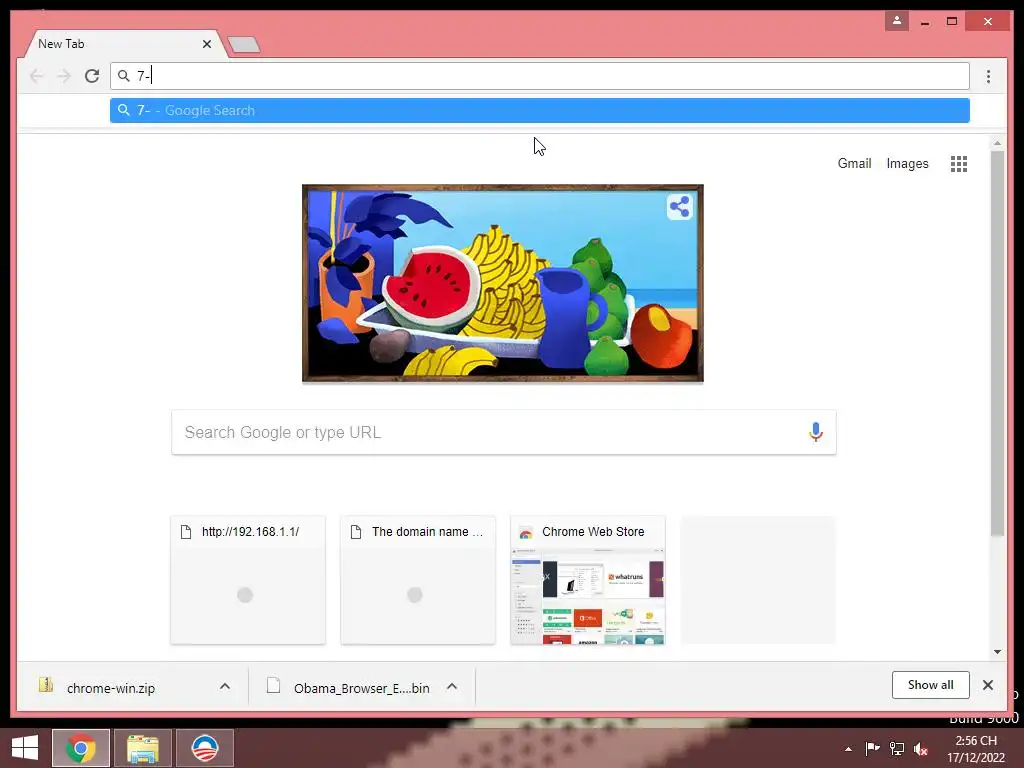Open the chrome-win.zip download
Screen dimensions: 1024x768
(x=111, y=688)
